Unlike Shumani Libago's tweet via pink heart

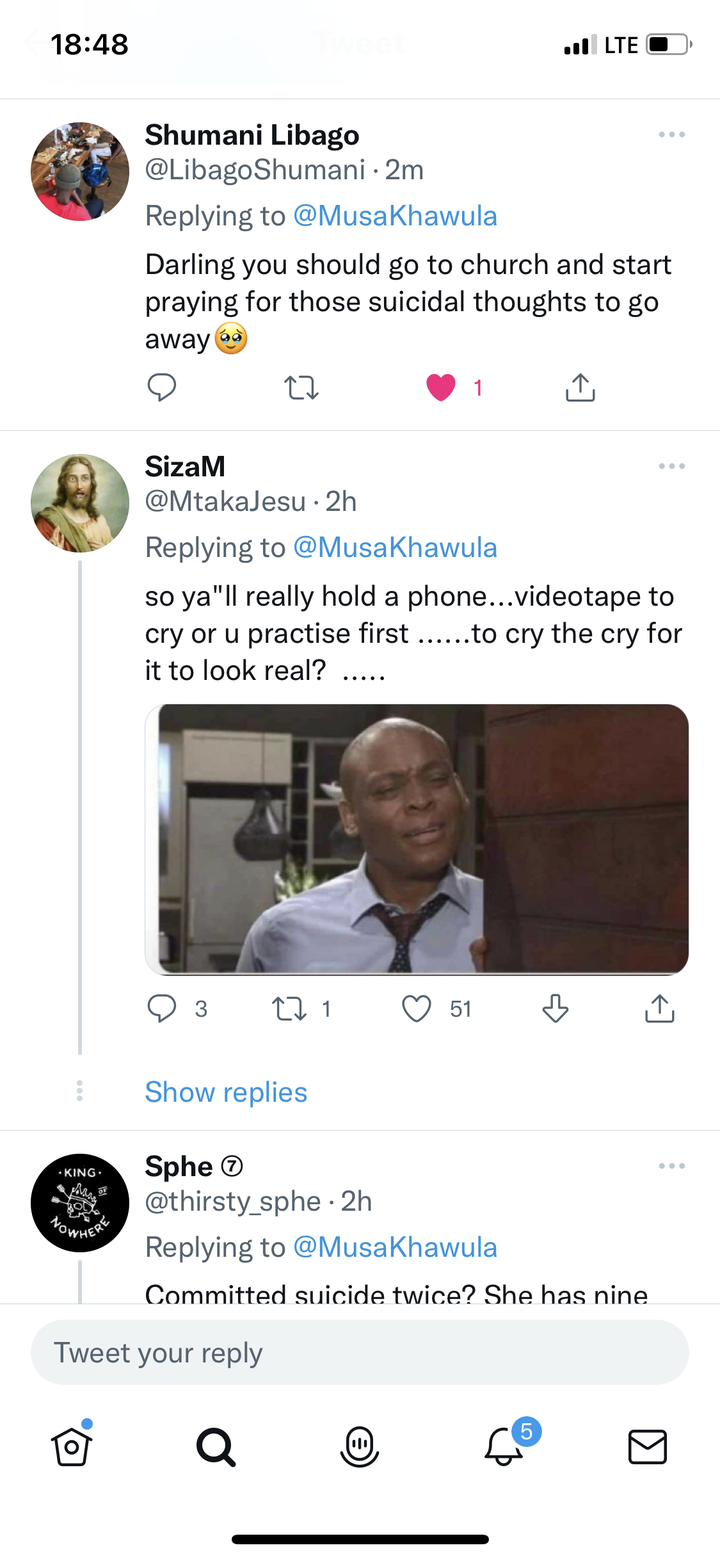pyautogui.click(x=441, y=388)
